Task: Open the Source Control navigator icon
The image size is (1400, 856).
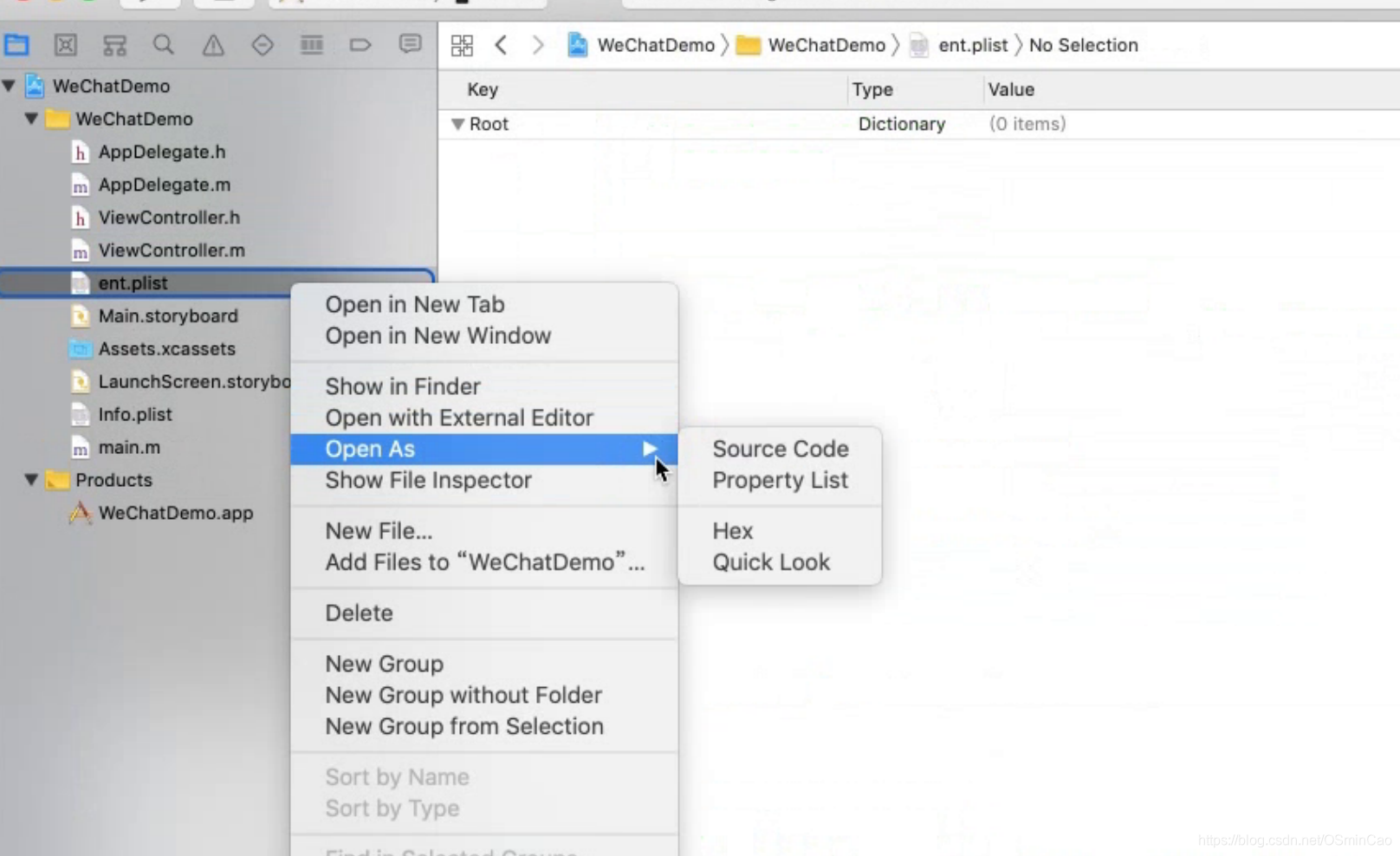Action: point(65,44)
